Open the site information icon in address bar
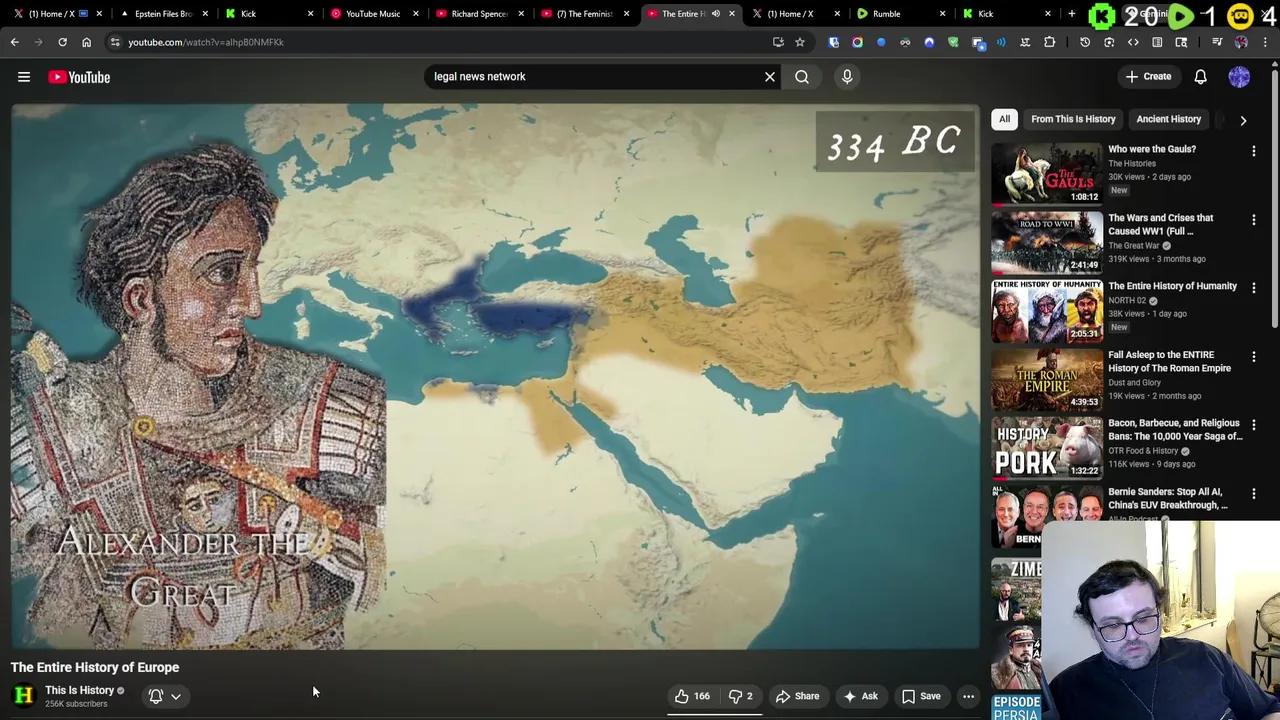 click(115, 42)
